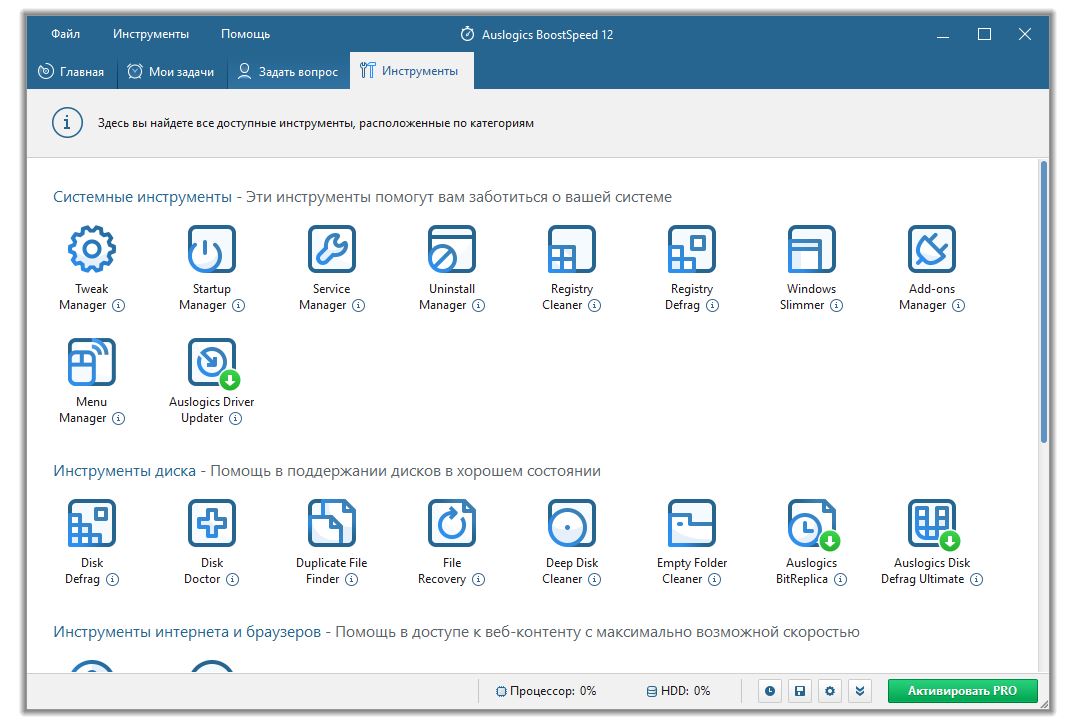Show info for Service Manager
Image resolution: width=1072 pixels, height=724 pixels.
tap(358, 306)
